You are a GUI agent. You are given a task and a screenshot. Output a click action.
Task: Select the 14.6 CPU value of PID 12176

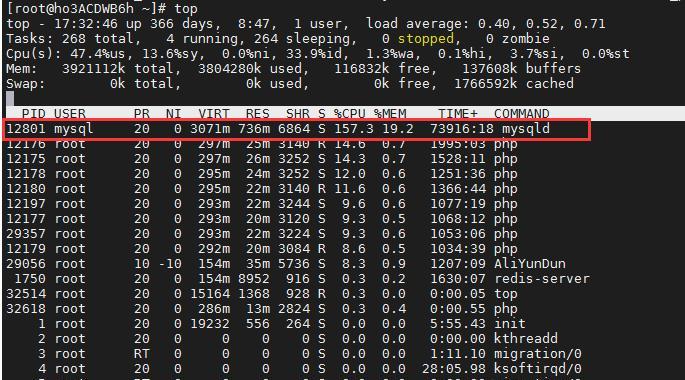(349, 144)
